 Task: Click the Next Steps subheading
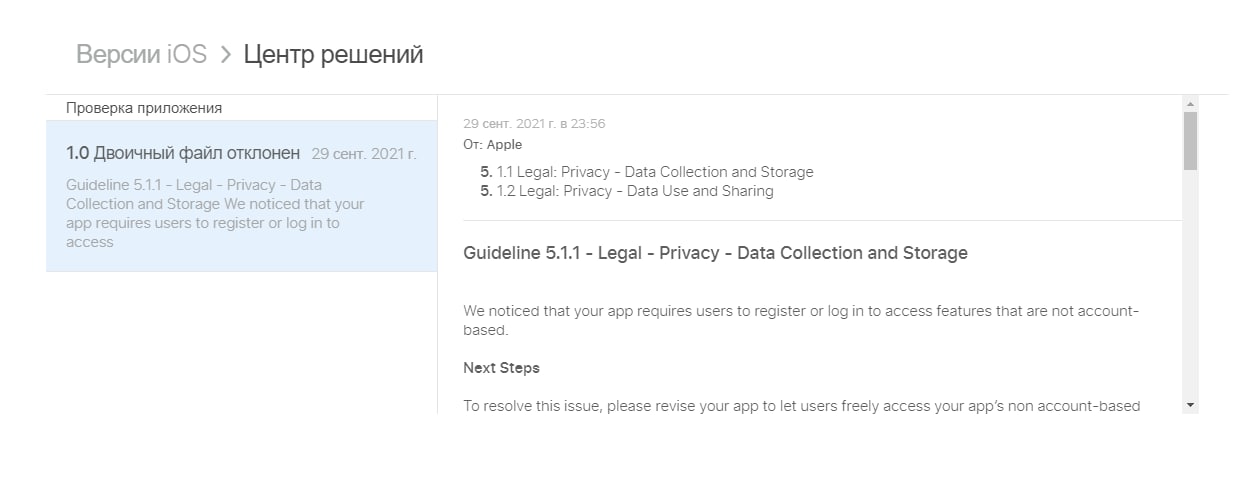pos(501,368)
